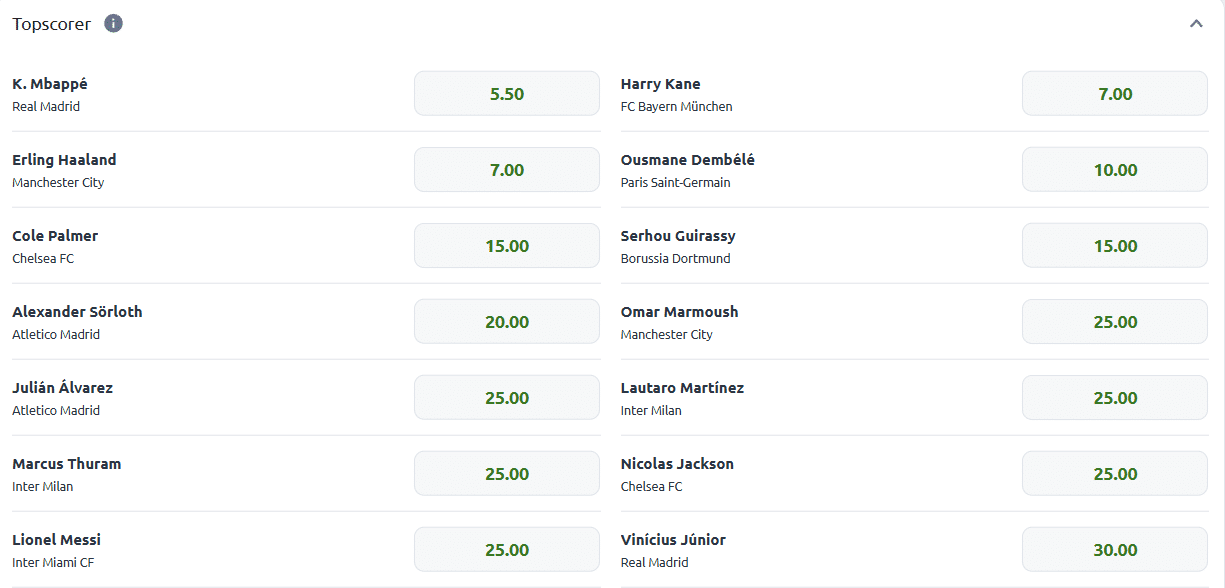Pick Vinícius Júnior odds 30.00
The image size is (1225, 588).
(x=1115, y=550)
